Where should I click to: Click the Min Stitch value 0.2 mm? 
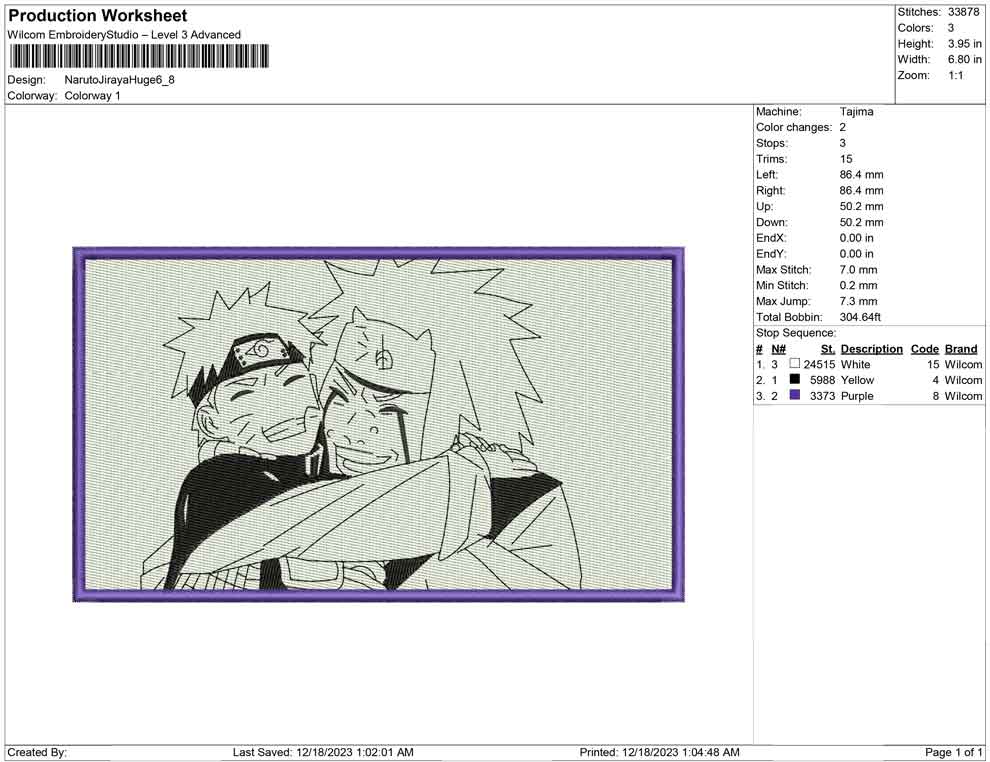(858, 285)
